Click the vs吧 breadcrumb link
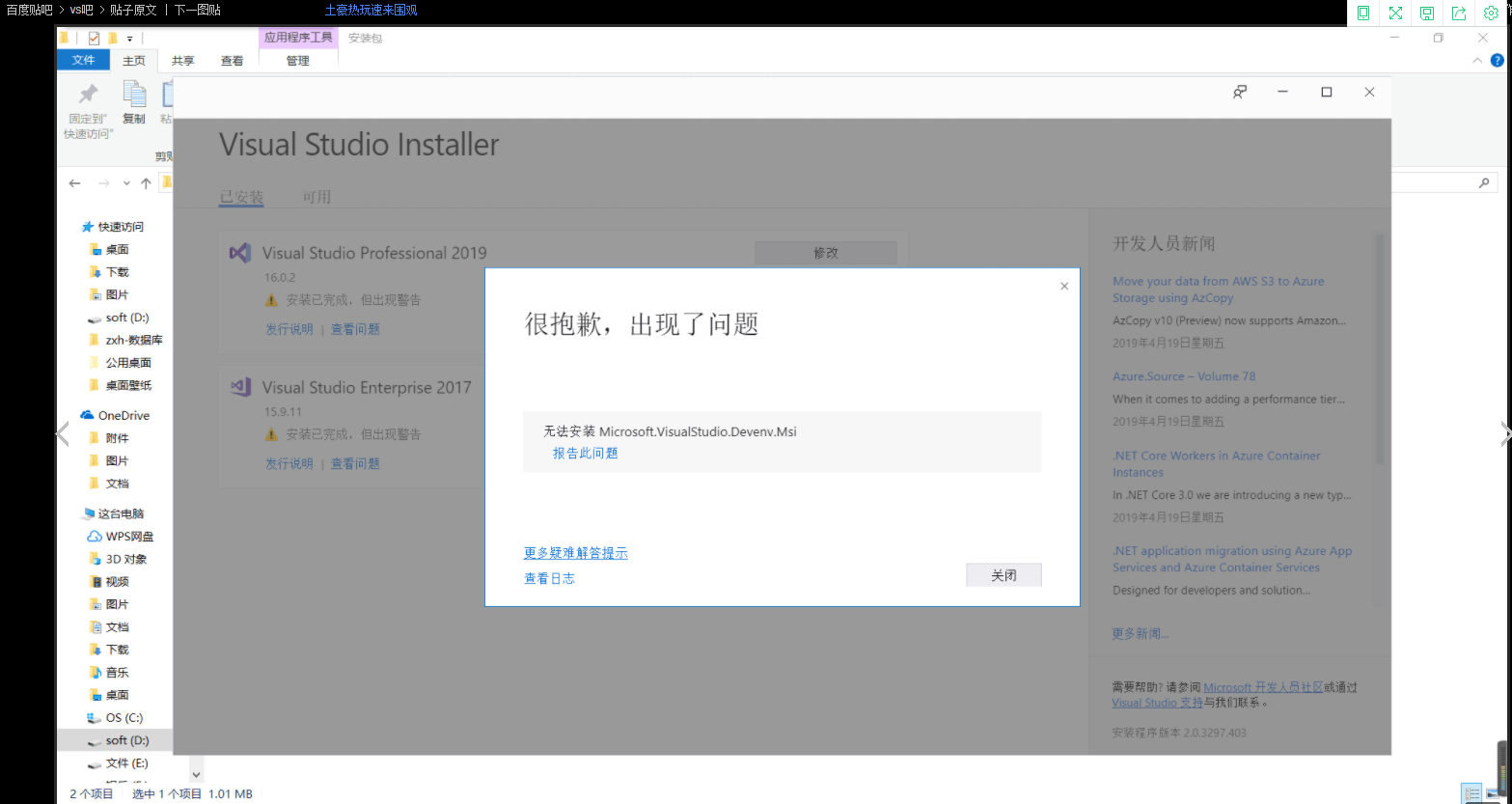Image resolution: width=1512 pixels, height=804 pixels. pyautogui.click(x=82, y=10)
